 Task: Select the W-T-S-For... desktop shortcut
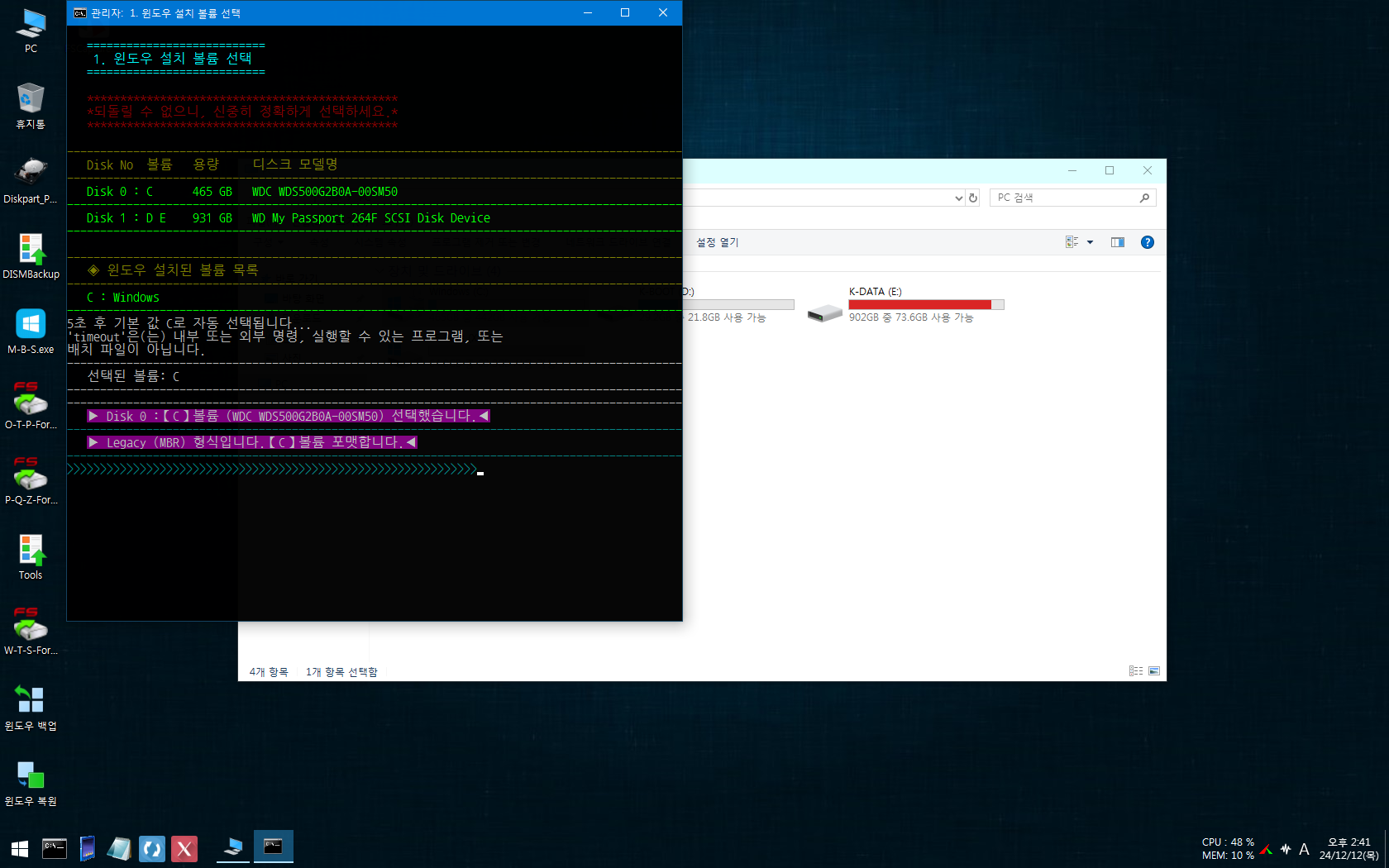[x=31, y=632]
